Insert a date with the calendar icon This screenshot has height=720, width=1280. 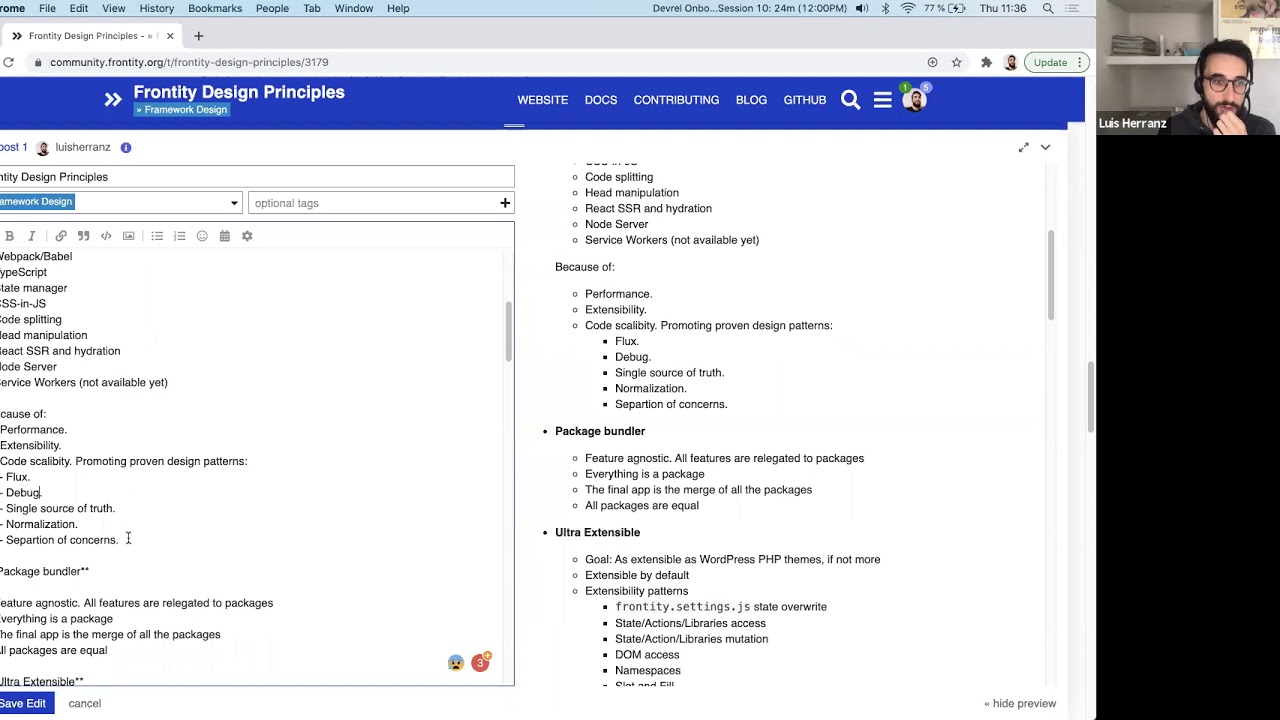(224, 236)
